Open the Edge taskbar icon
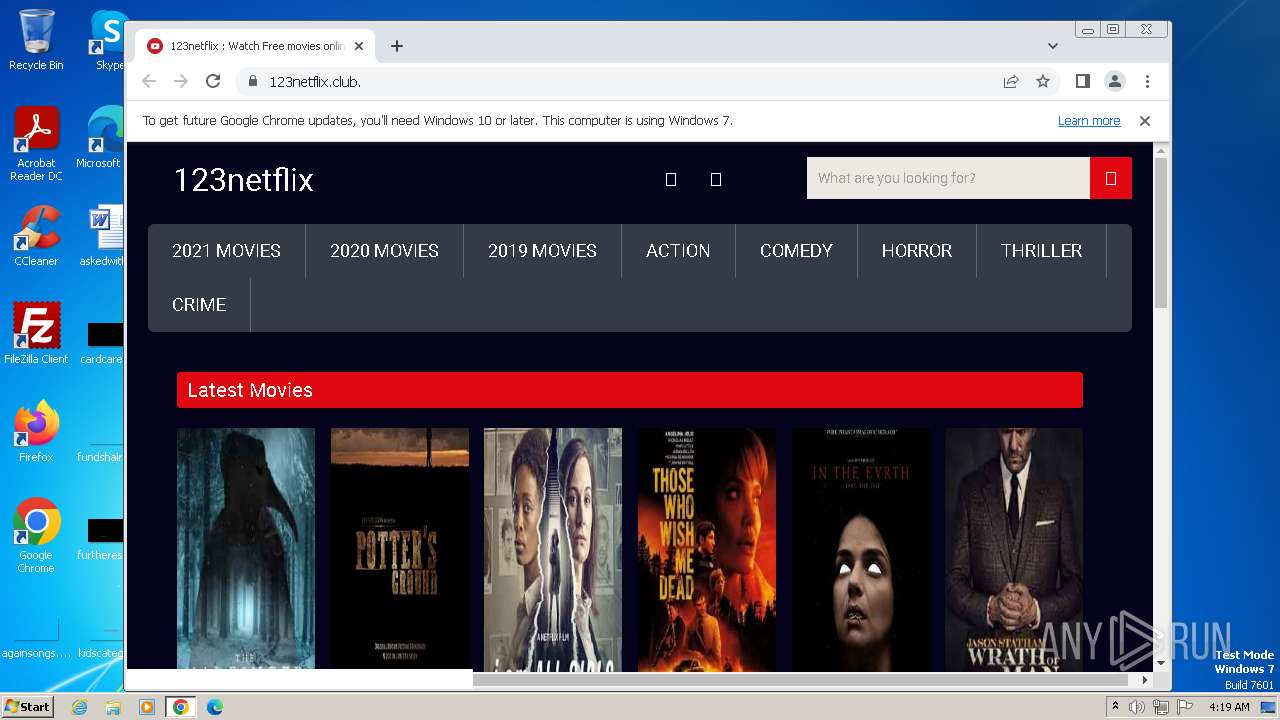Viewport: 1280px width, 720px height. [x=215, y=707]
